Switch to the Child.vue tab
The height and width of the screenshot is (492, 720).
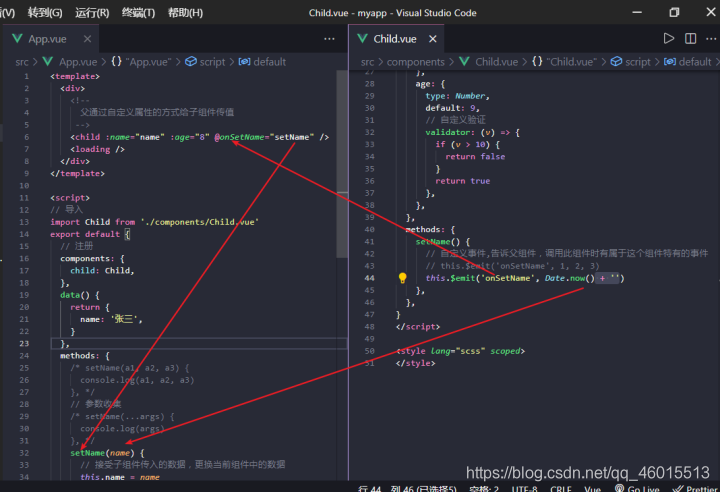coord(395,39)
